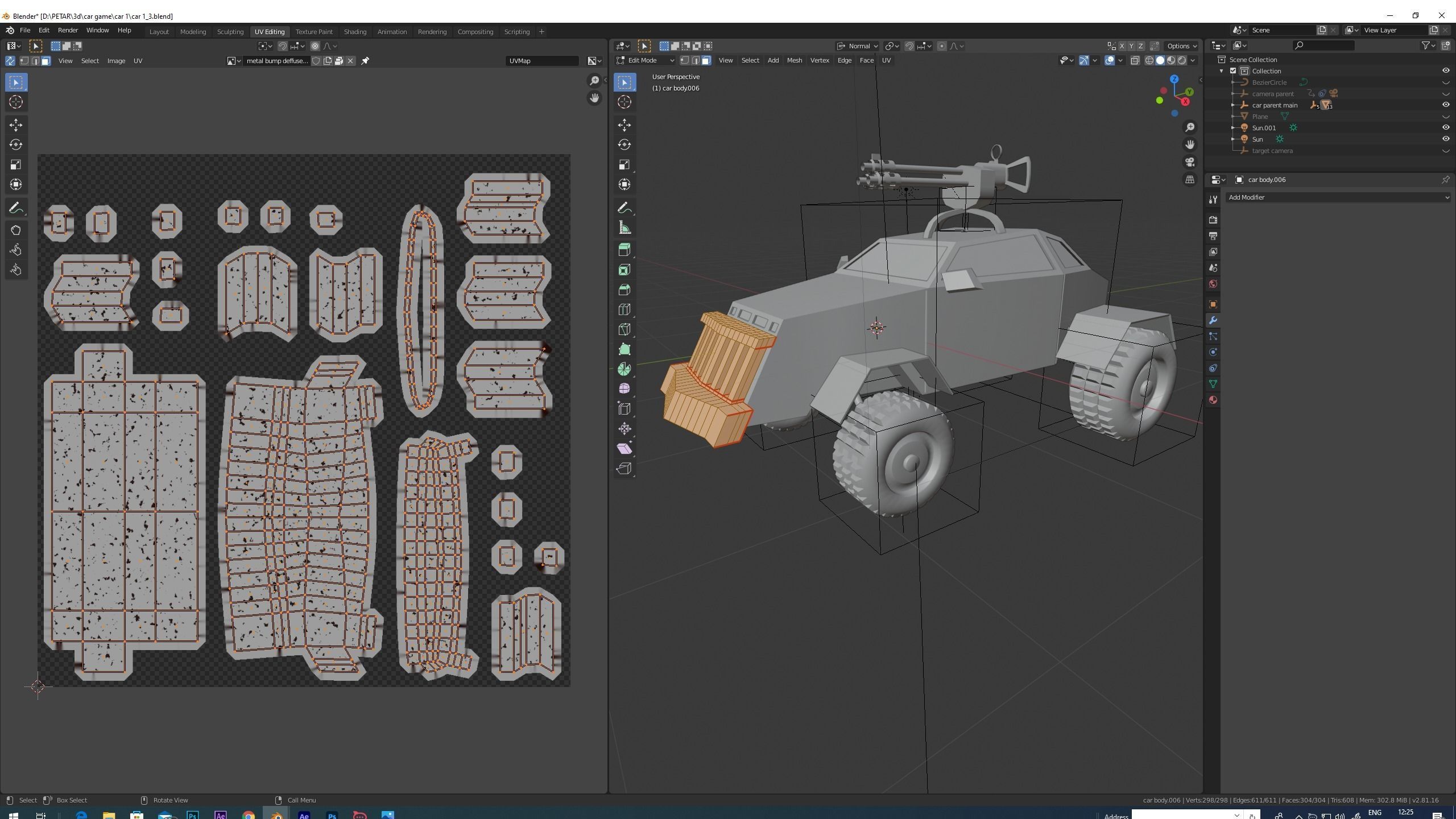Open the File menu

(x=25, y=30)
